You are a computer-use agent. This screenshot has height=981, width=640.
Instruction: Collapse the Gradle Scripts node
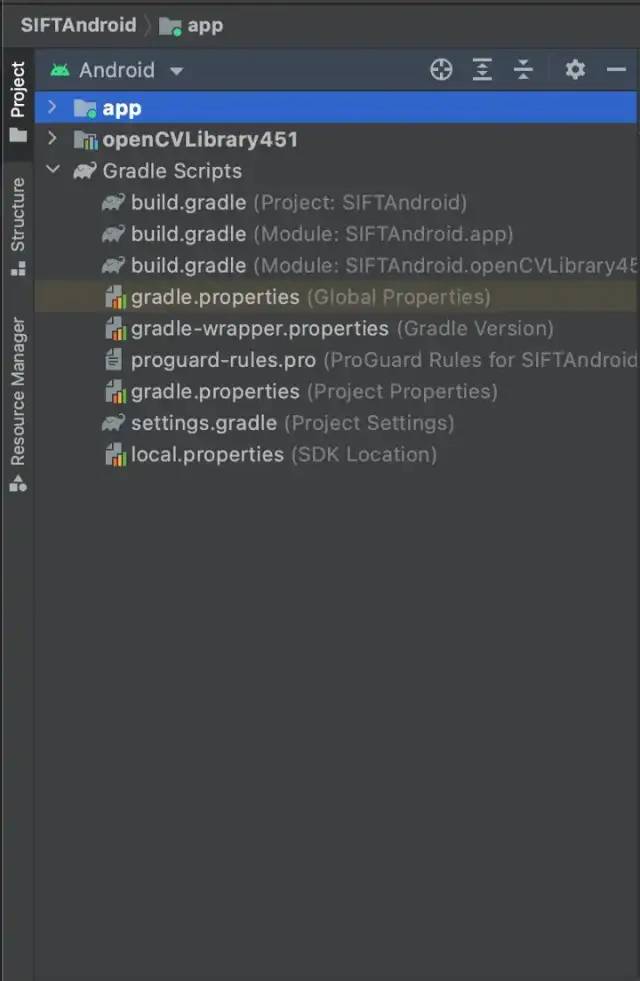pos(53,171)
